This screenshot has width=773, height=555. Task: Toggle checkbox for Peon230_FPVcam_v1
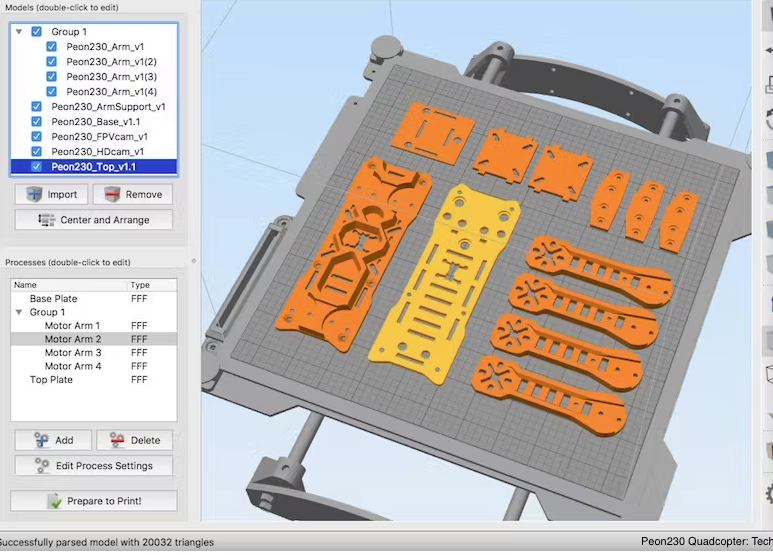point(36,137)
